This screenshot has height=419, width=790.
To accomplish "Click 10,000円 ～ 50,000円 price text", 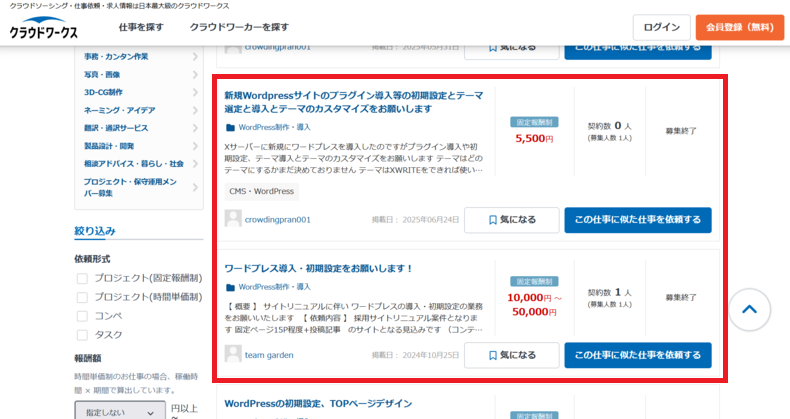I will [534, 305].
